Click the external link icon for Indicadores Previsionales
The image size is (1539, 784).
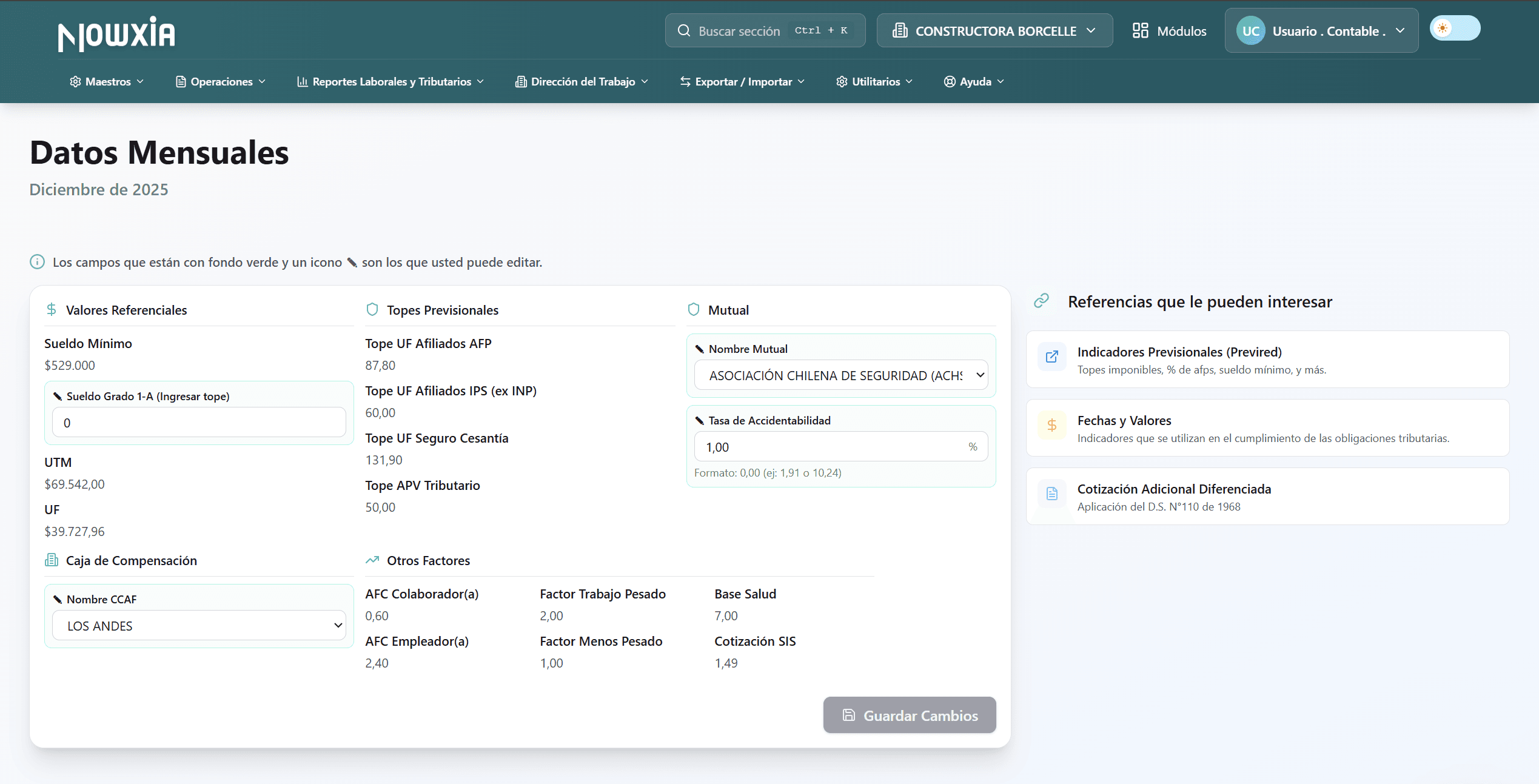1052,357
